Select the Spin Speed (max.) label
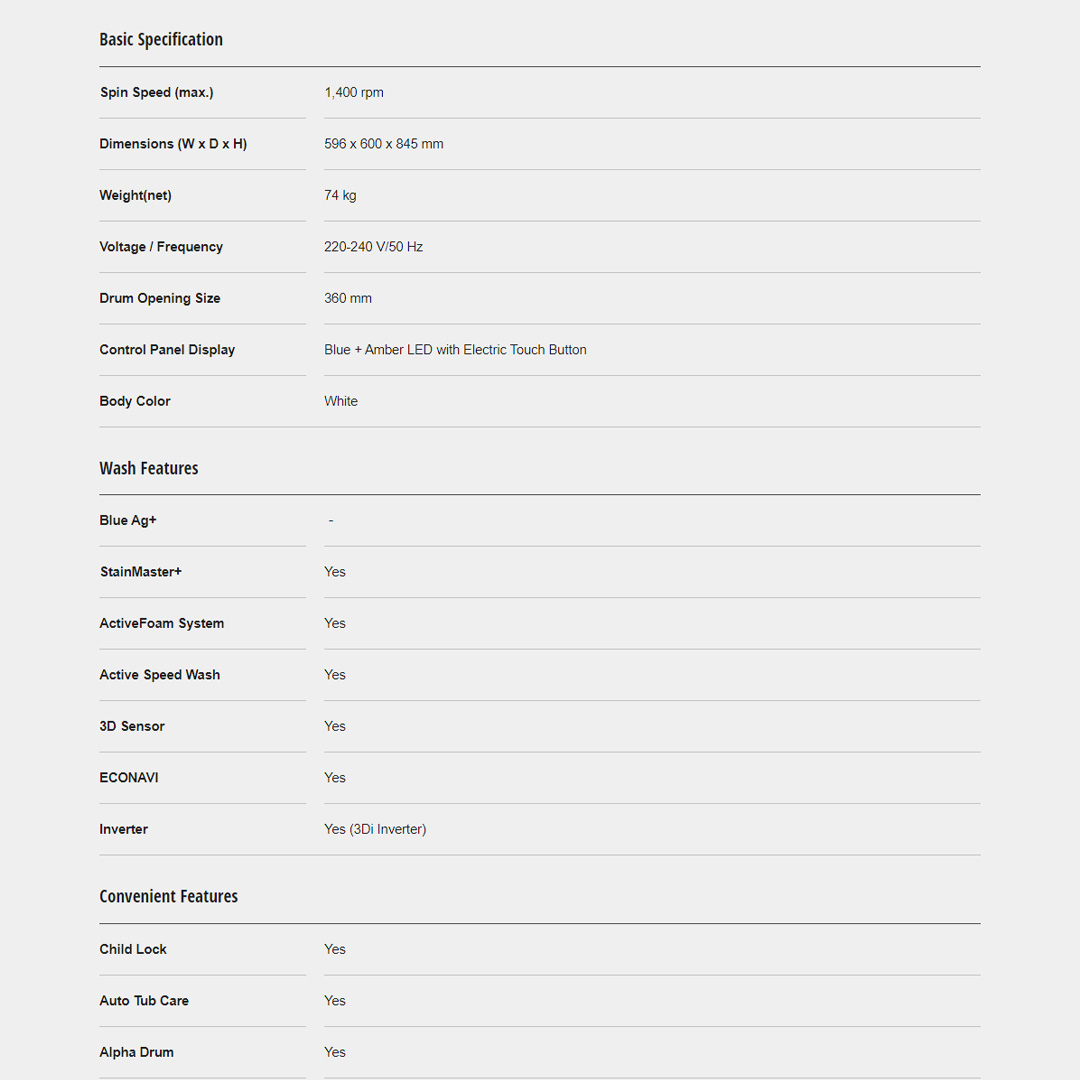 pyautogui.click(x=157, y=93)
